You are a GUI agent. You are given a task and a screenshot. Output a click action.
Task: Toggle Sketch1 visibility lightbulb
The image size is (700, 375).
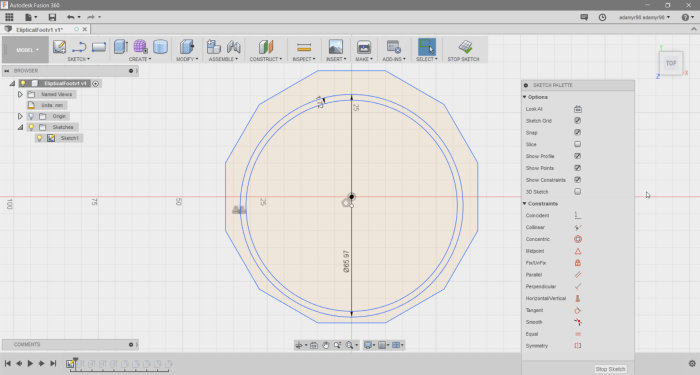tap(39, 138)
